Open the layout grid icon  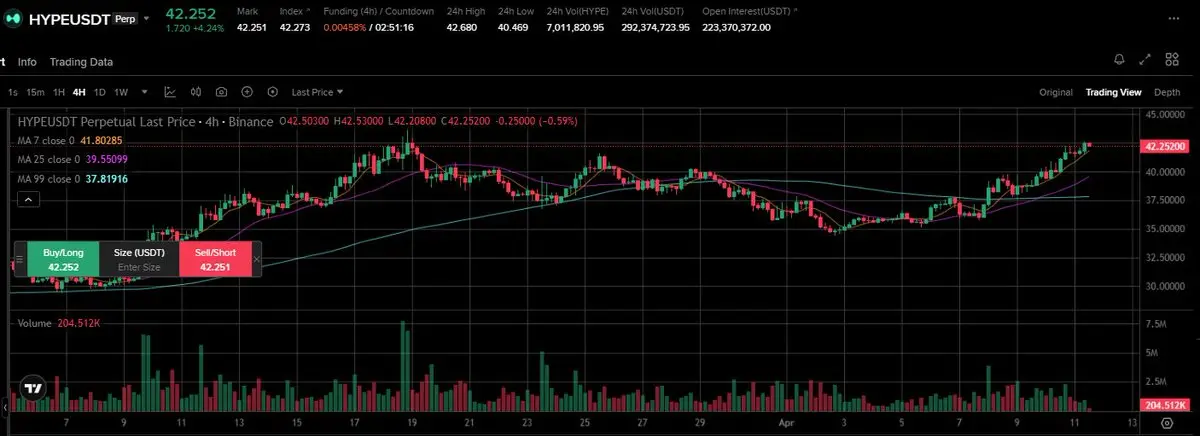click(1173, 61)
